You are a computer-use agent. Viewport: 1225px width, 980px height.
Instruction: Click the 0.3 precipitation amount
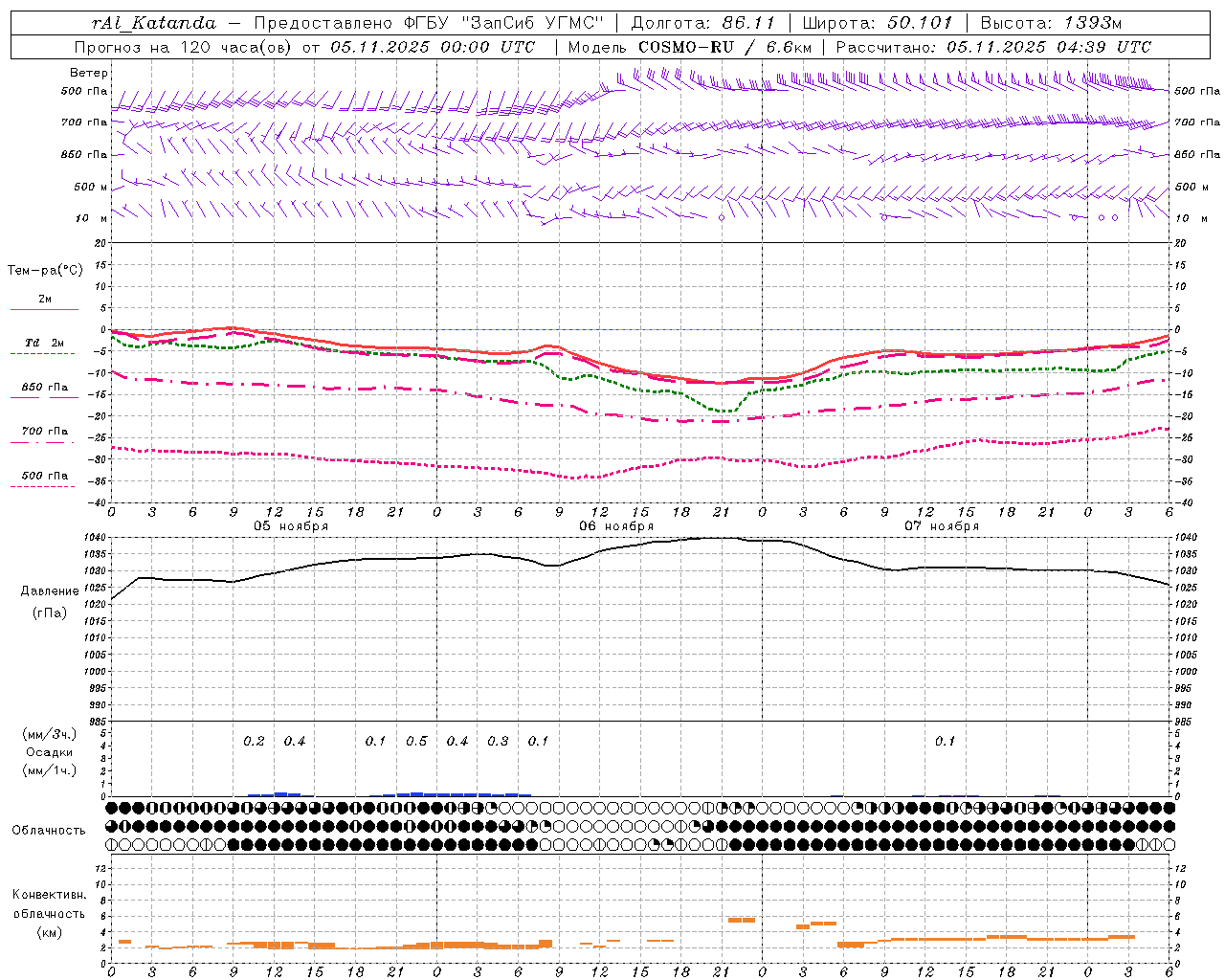point(498,742)
